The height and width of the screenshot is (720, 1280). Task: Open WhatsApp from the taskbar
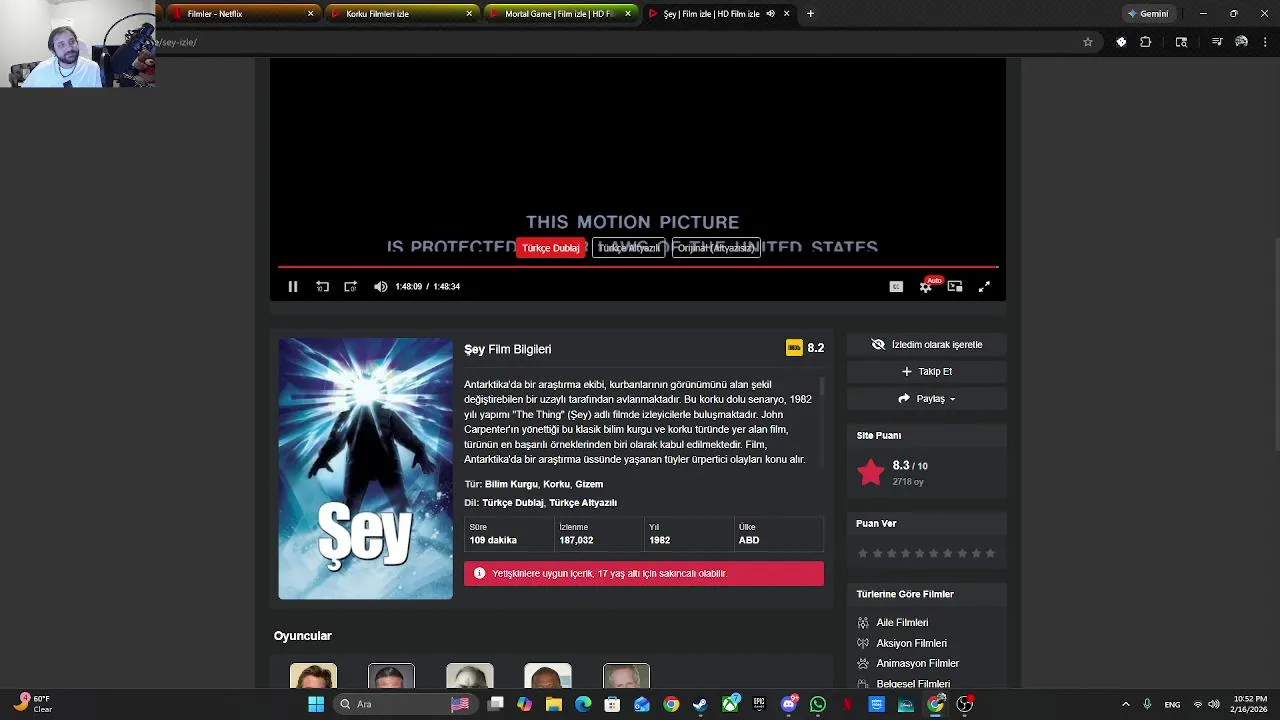(818, 704)
